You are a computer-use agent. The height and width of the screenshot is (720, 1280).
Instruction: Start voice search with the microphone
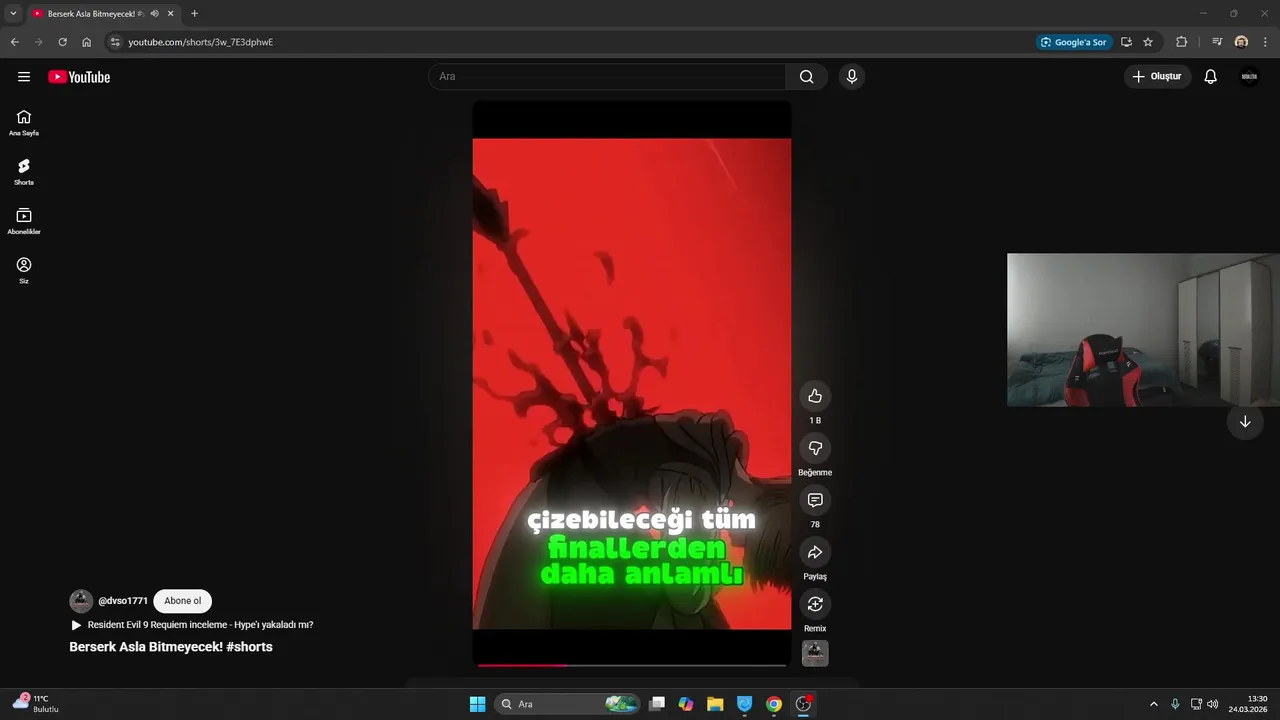852,77
